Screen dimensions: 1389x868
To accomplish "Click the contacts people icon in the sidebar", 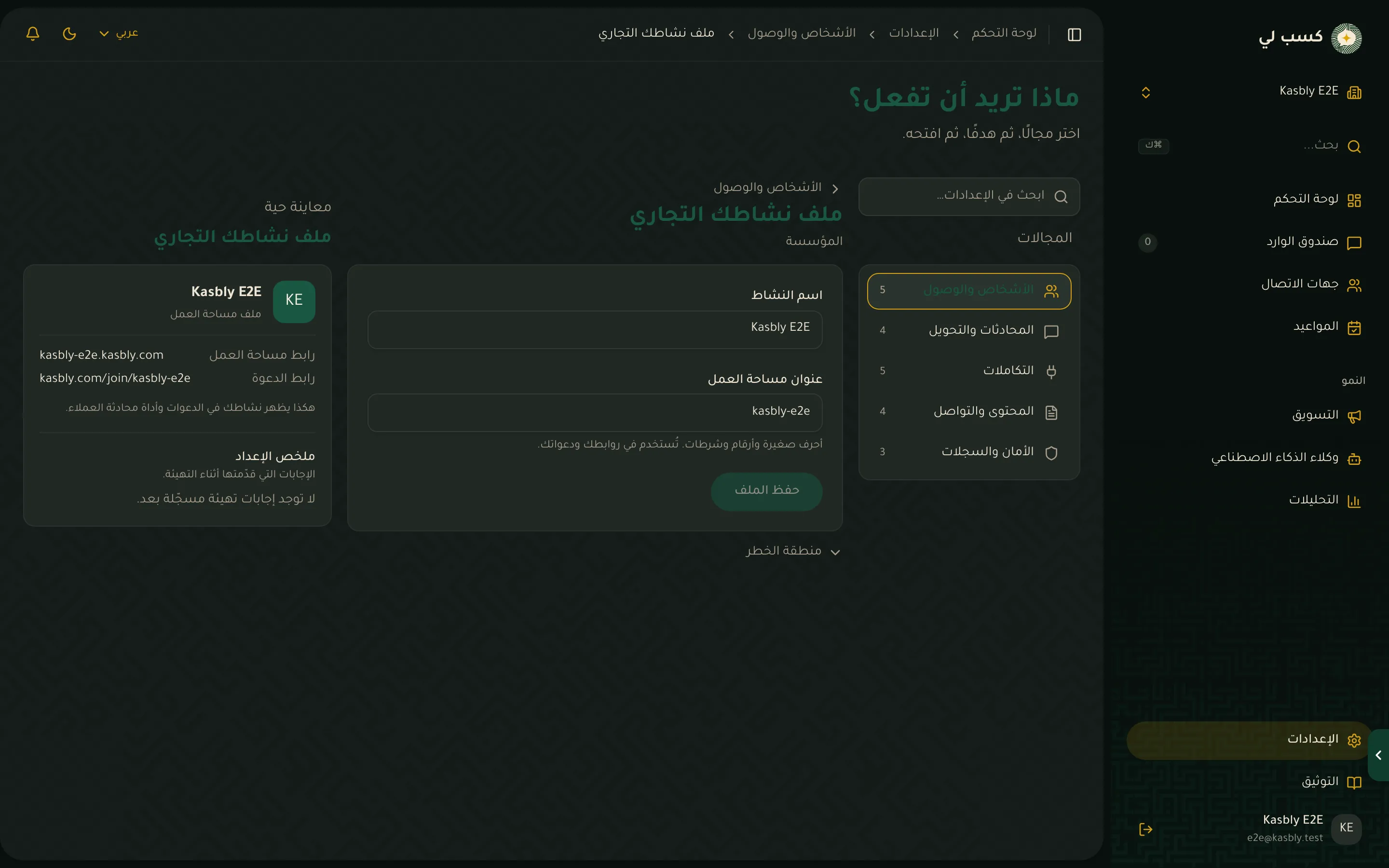I will pyautogui.click(x=1354, y=285).
